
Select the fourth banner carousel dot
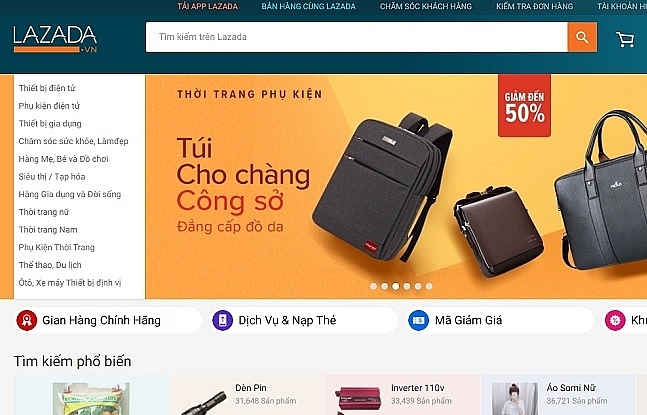tap(407, 286)
